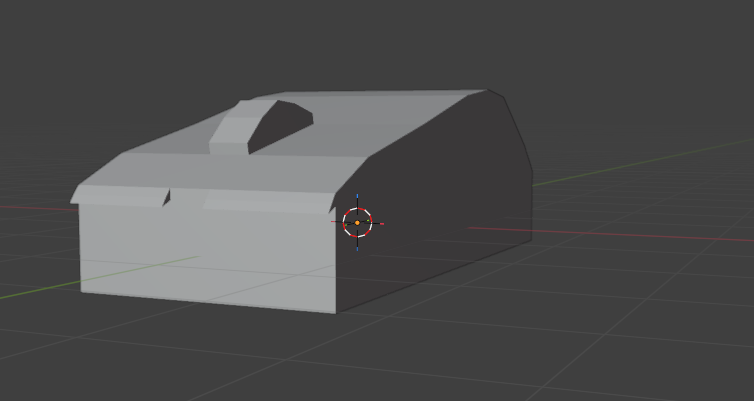The width and height of the screenshot is (754, 401).
Task: Click the dark triangular dormer side face
Action: click(x=283, y=125)
